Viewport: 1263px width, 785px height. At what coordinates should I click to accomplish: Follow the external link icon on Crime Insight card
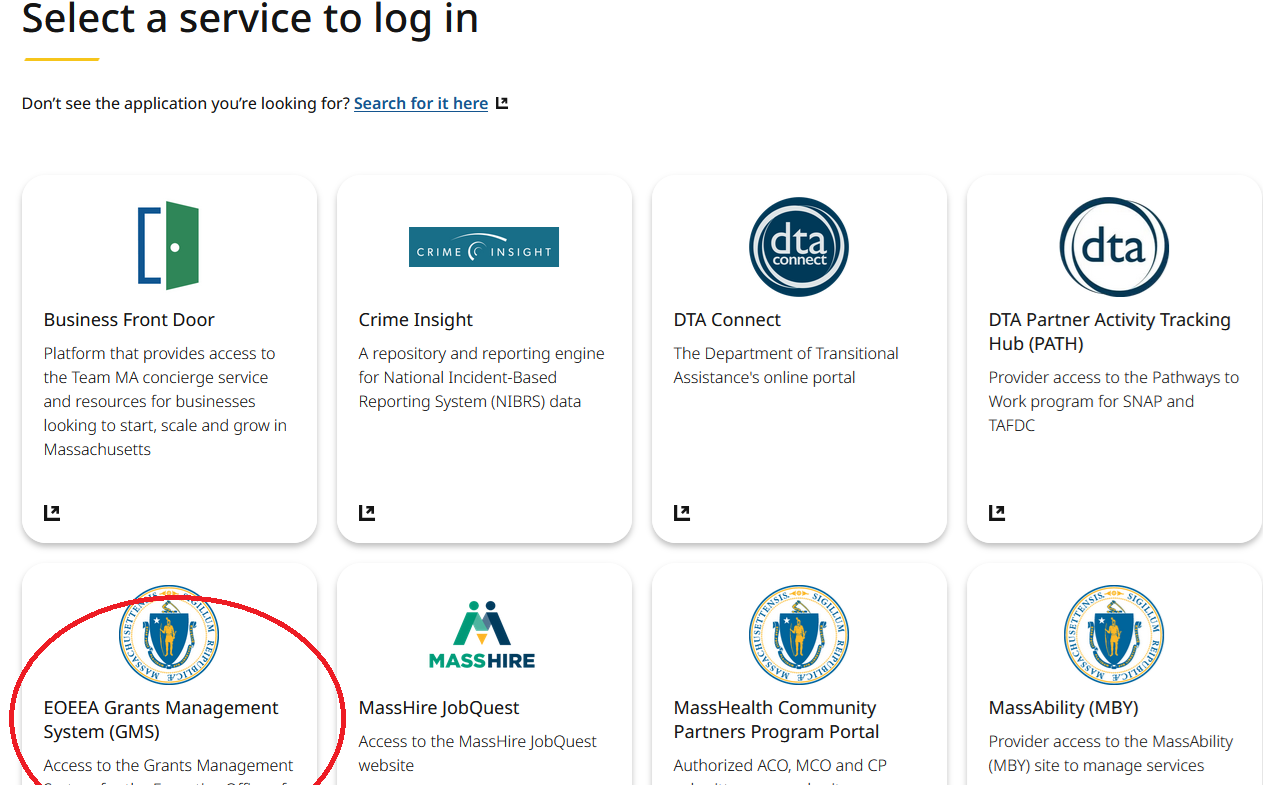pos(367,513)
